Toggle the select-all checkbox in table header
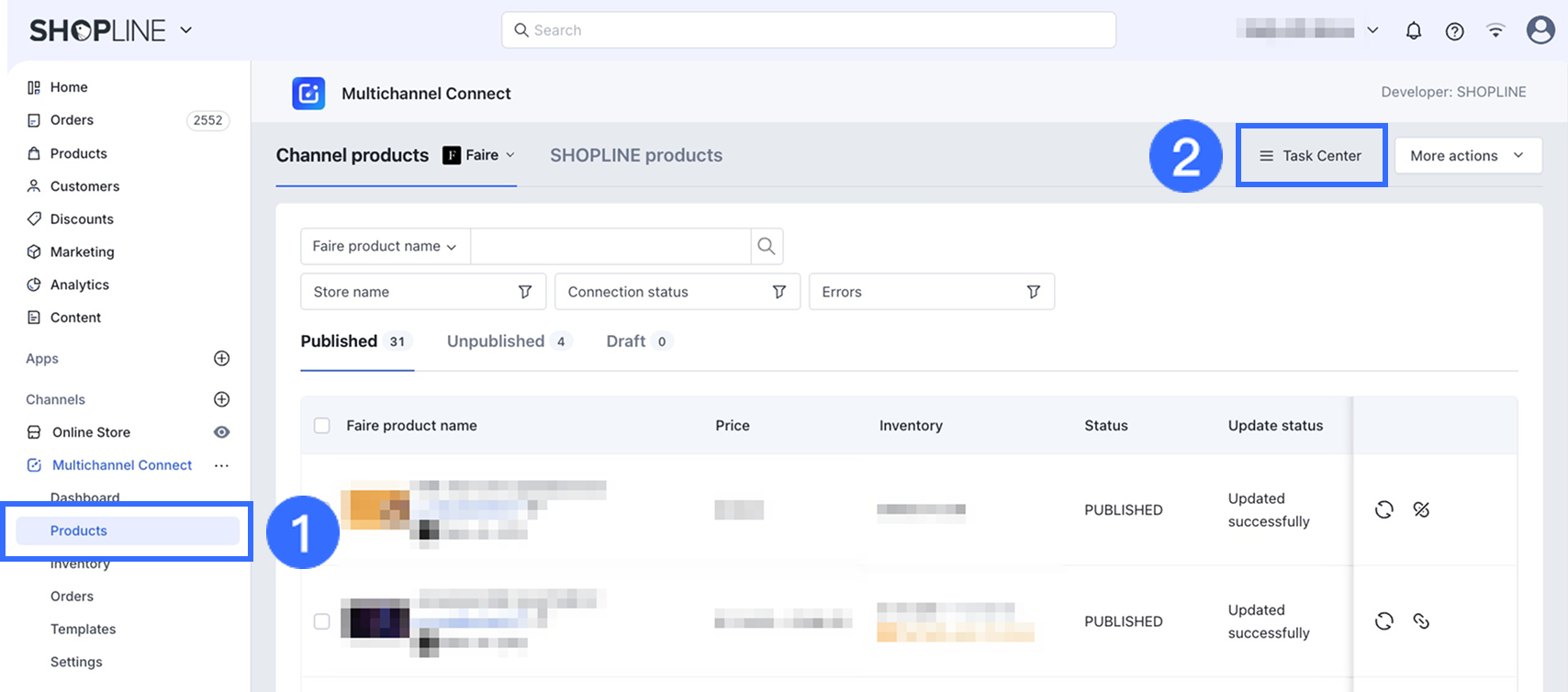 click(x=322, y=426)
